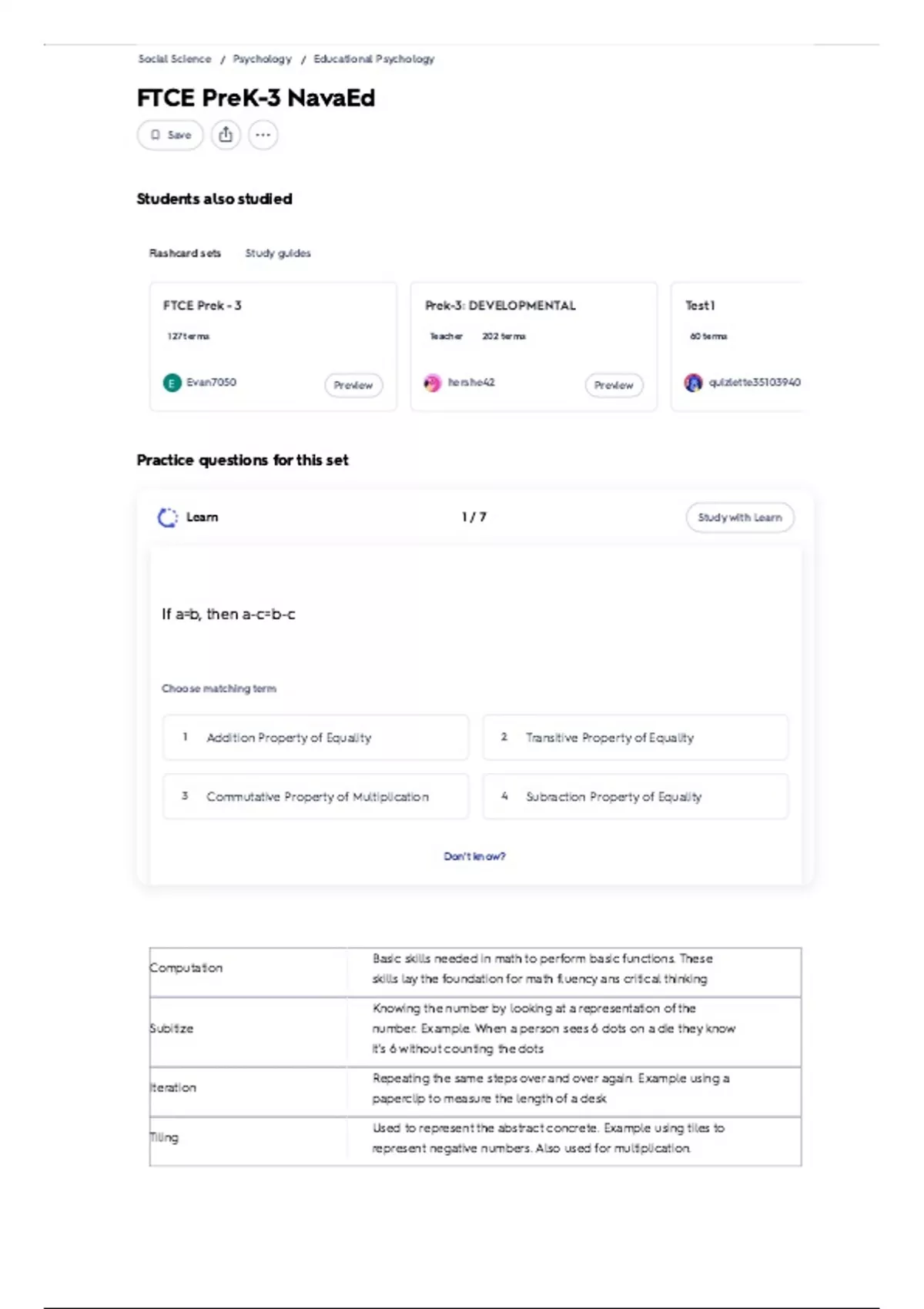Open the Social Science breadcrumb link
Screen dimensions: 924x1309
click(x=175, y=59)
